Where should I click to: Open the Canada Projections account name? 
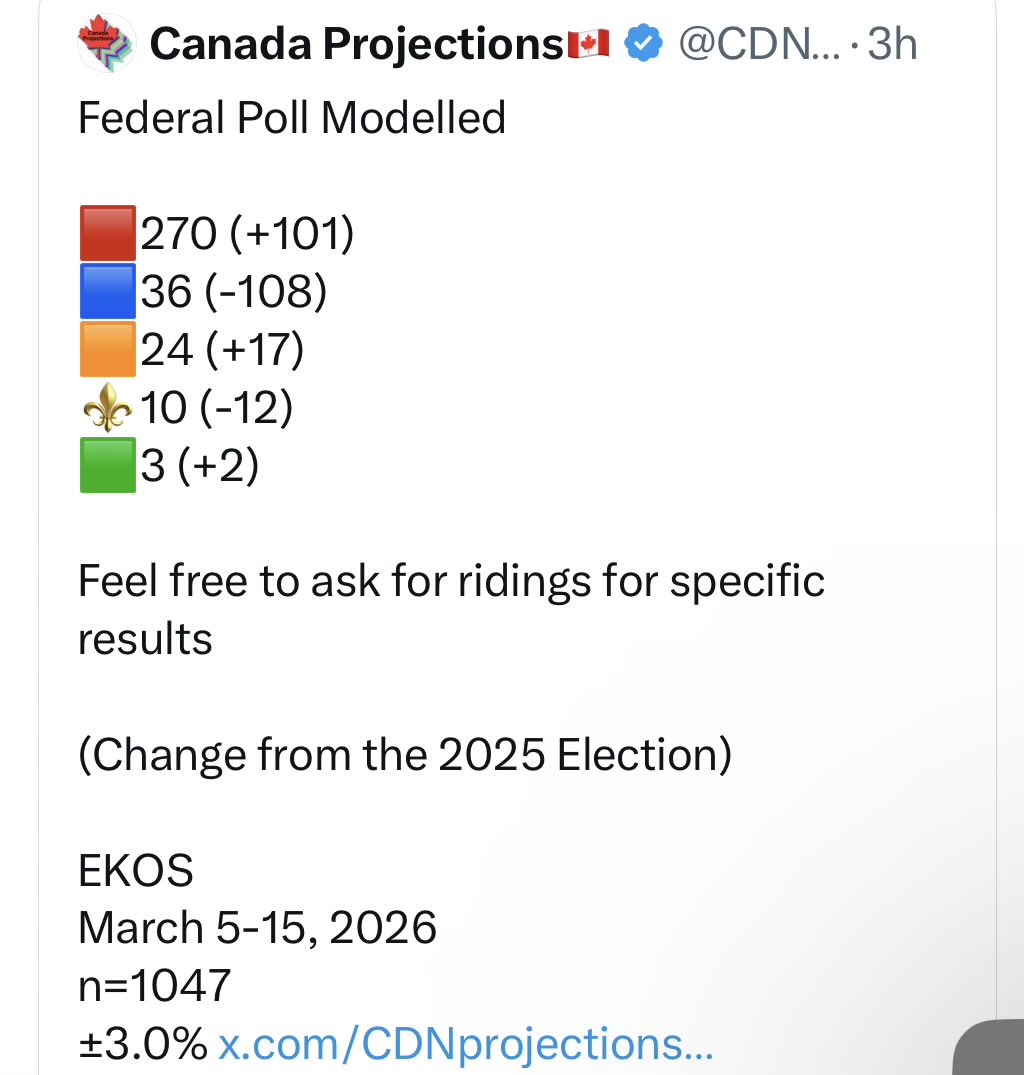click(x=356, y=44)
